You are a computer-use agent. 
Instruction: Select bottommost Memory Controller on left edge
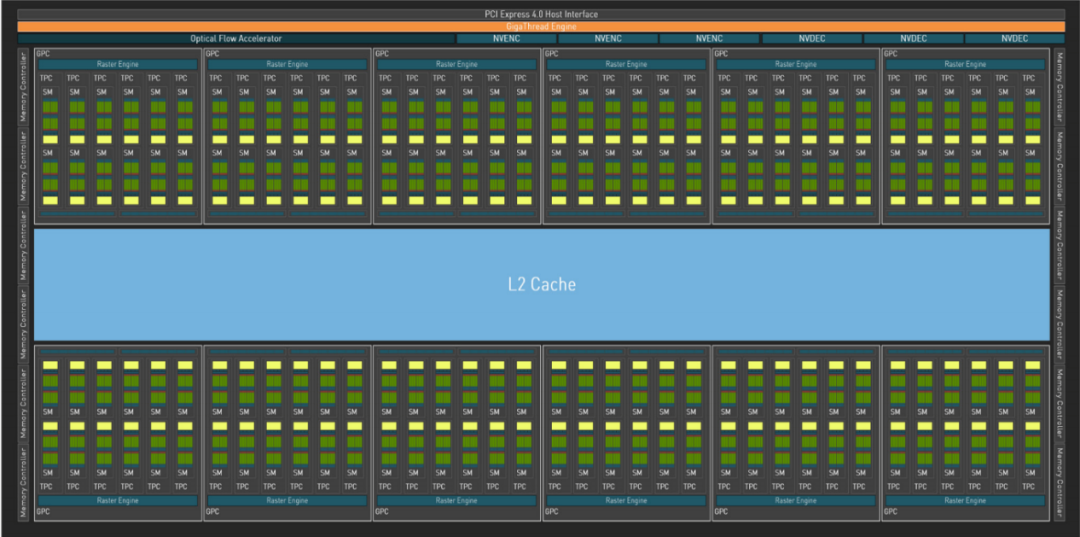tap(25, 485)
